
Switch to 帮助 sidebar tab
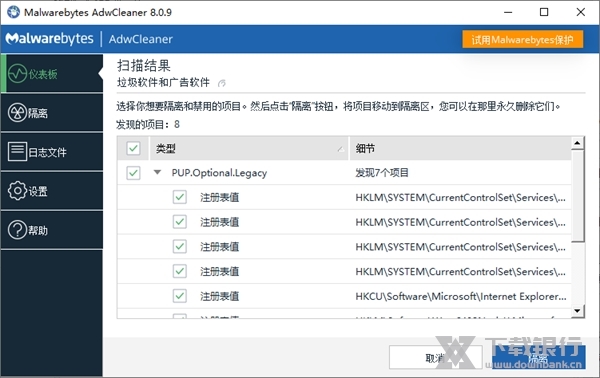(x=52, y=230)
